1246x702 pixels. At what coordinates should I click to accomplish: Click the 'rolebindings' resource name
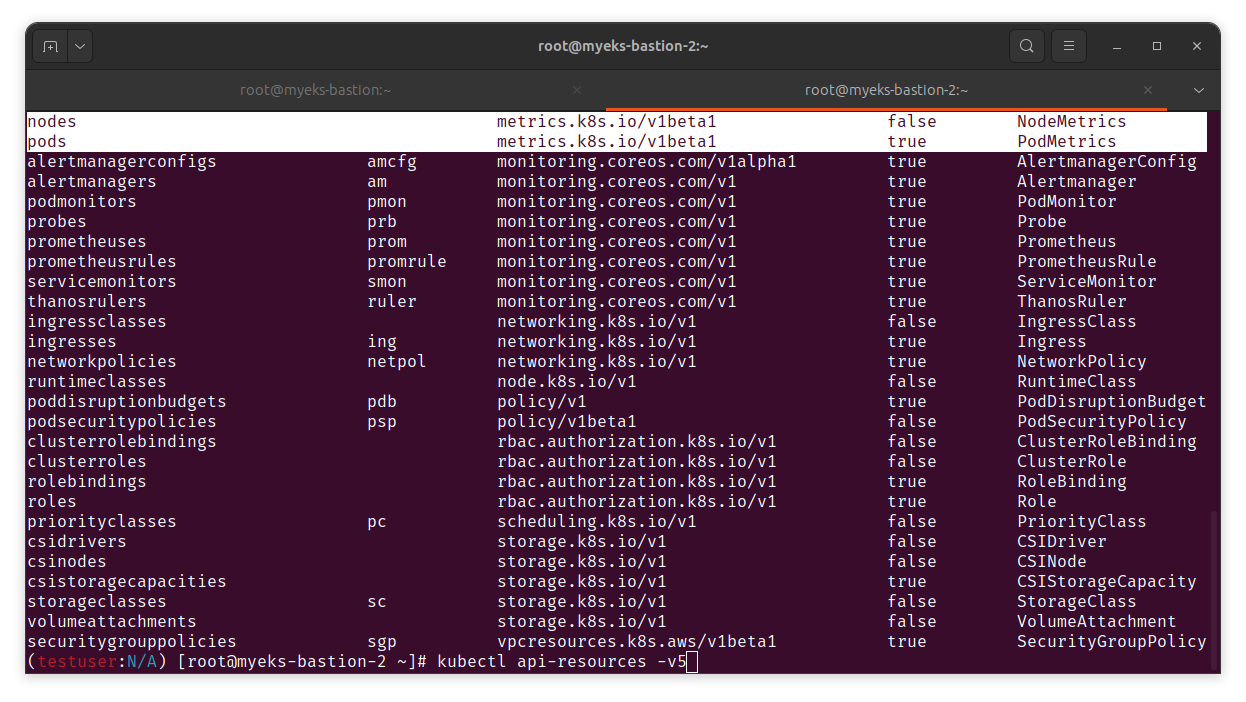pos(87,481)
